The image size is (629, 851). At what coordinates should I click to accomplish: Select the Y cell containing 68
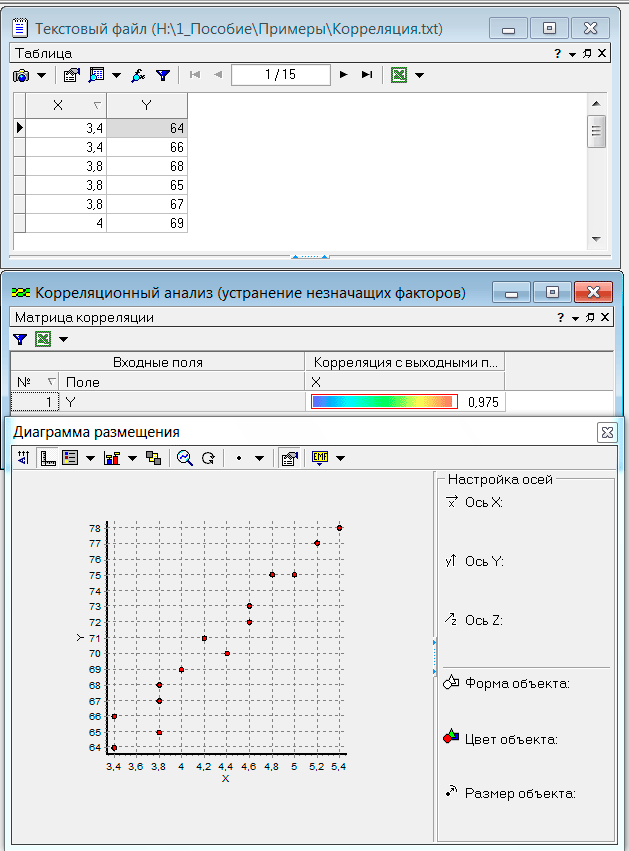click(147, 166)
